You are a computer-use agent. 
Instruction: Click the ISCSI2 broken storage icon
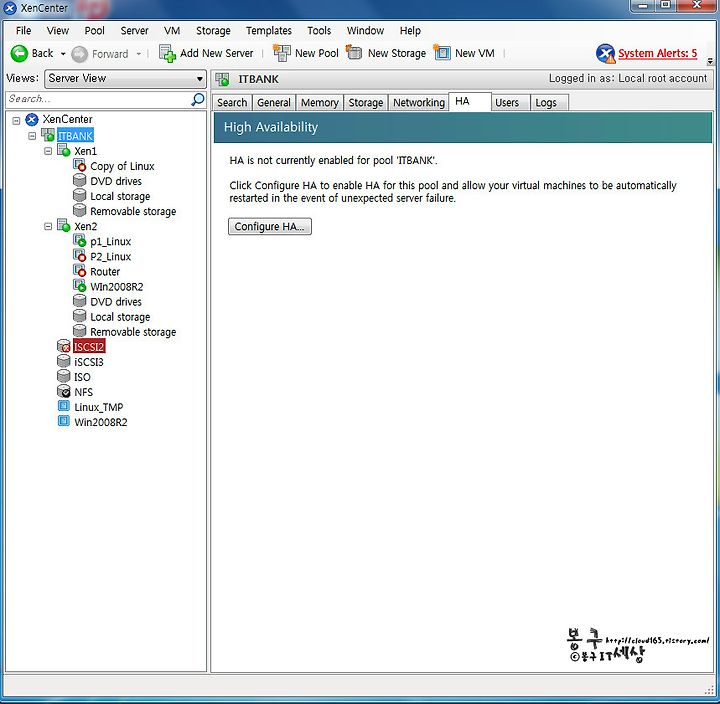(x=63, y=346)
